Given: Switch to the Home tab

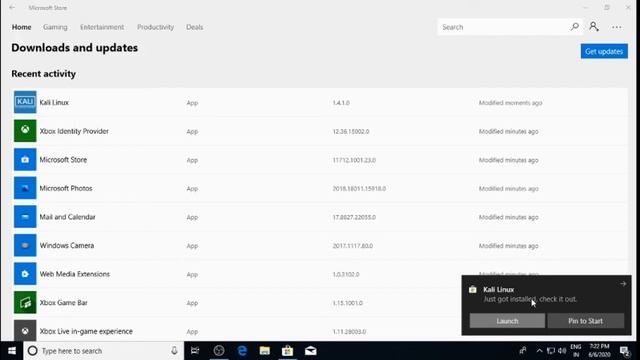Looking at the screenshot, I should click(21, 27).
